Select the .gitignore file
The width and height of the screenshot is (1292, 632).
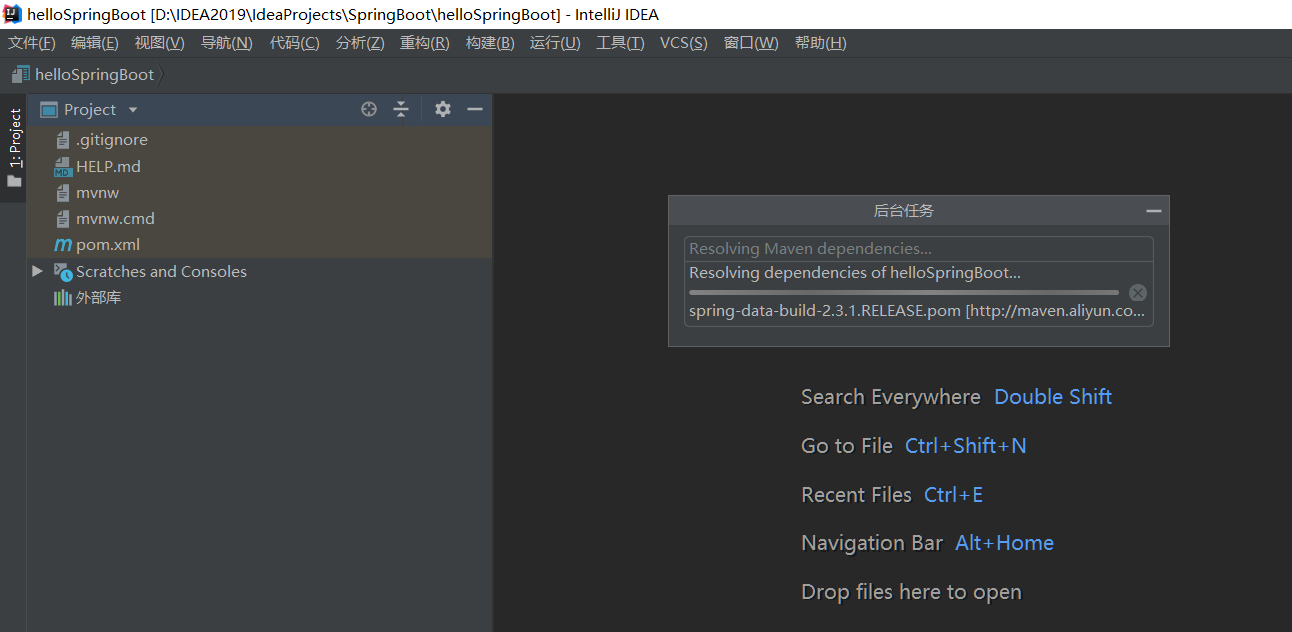click(111, 141)
